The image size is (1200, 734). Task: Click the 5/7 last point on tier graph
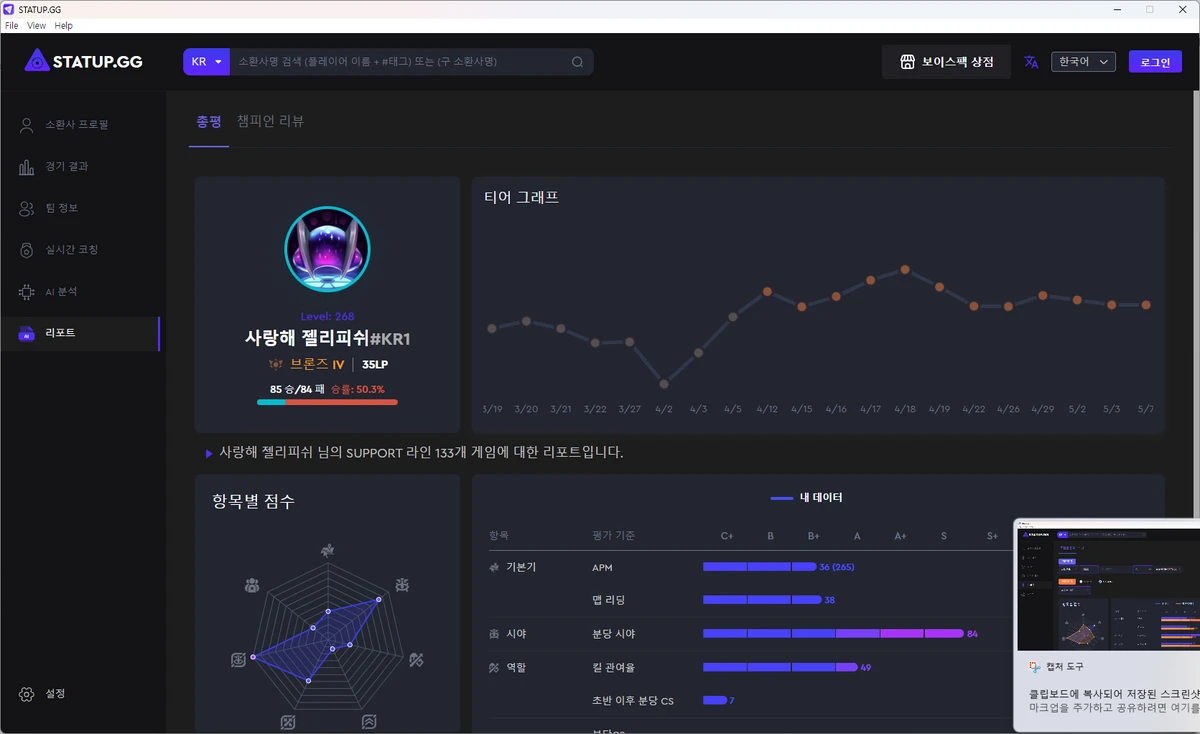(x=1146, y=305)
